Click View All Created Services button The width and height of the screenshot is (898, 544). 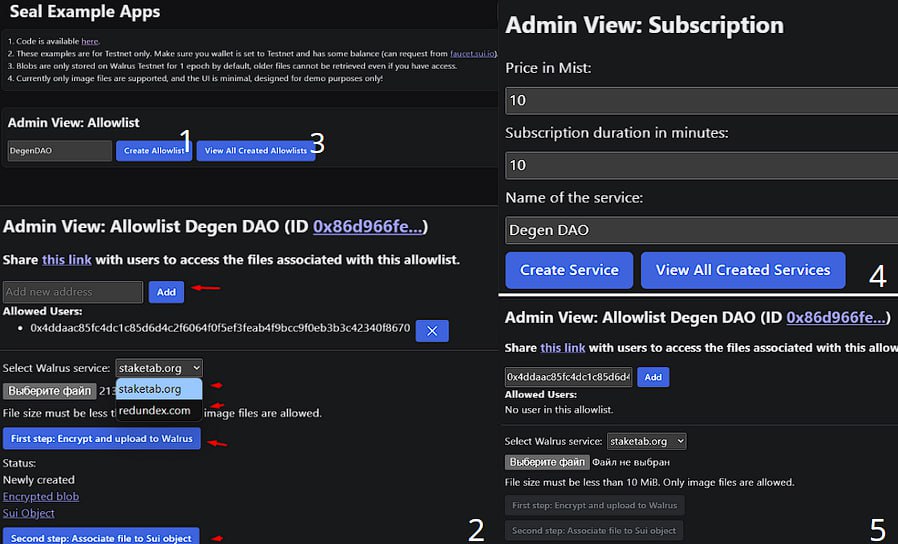pyautogui.click(x=743, y=270)
